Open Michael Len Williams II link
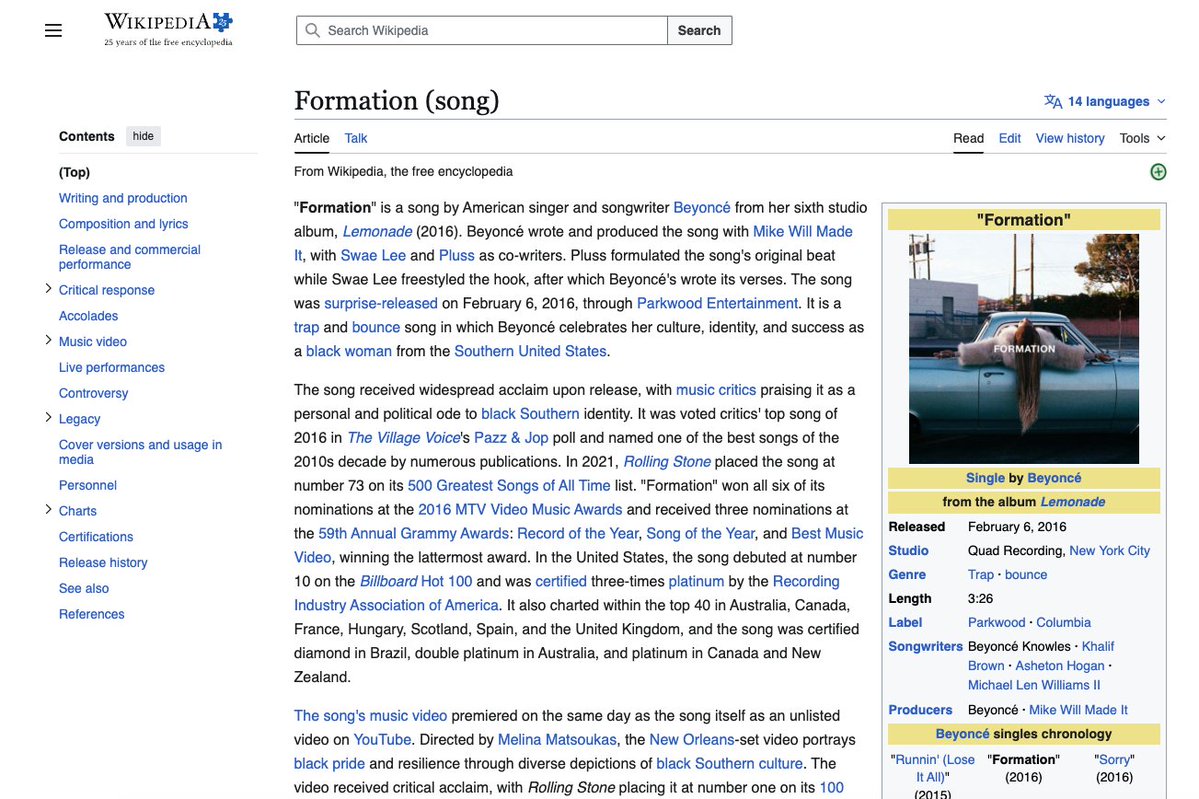 click(x=1034, y=686)
